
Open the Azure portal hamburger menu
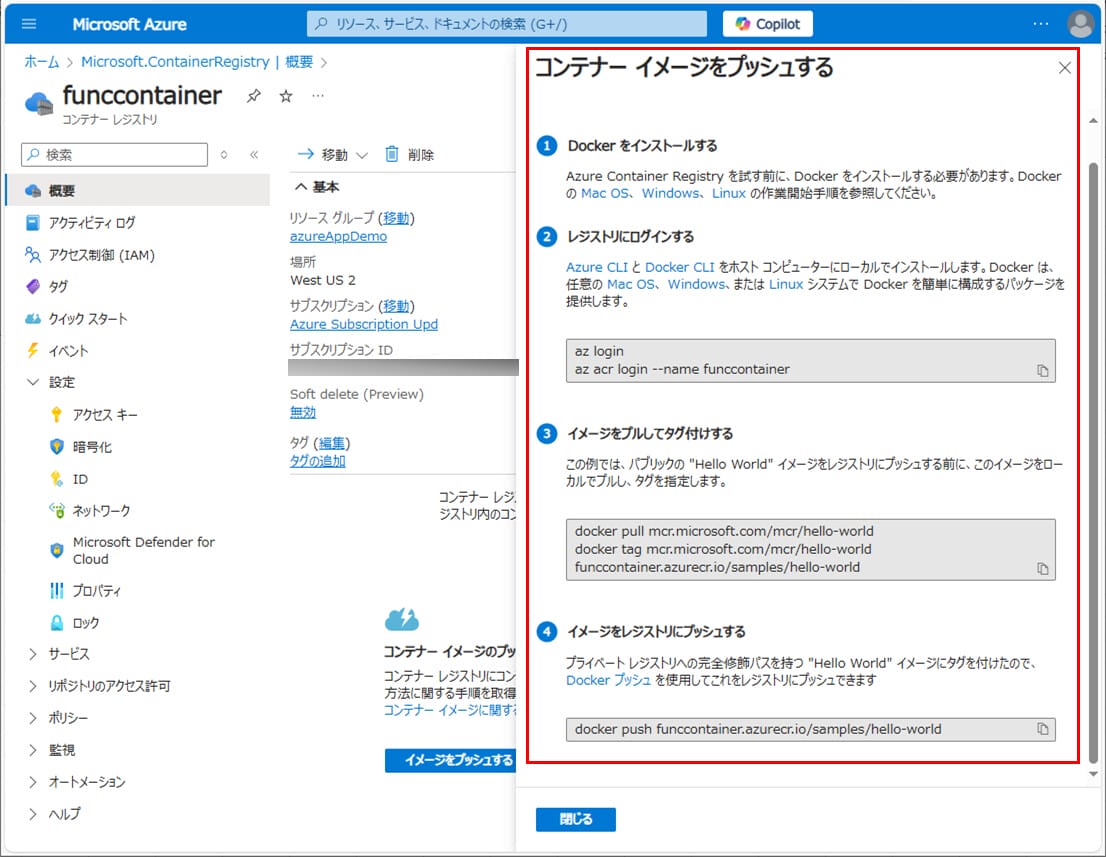click(28, 23)
